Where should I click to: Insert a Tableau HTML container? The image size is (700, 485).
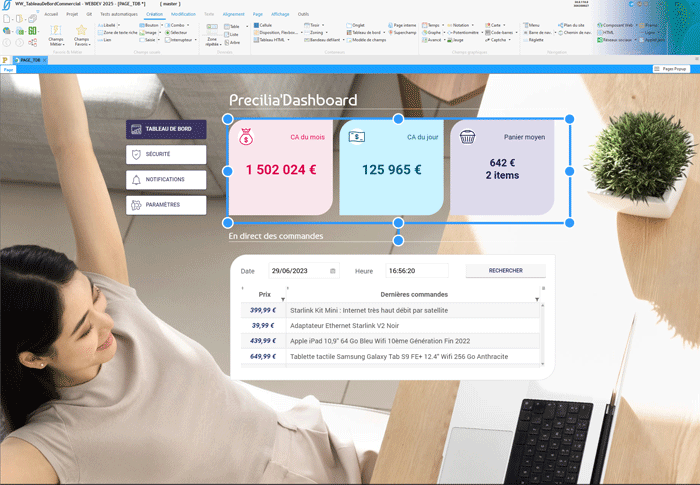pos(269,40)
